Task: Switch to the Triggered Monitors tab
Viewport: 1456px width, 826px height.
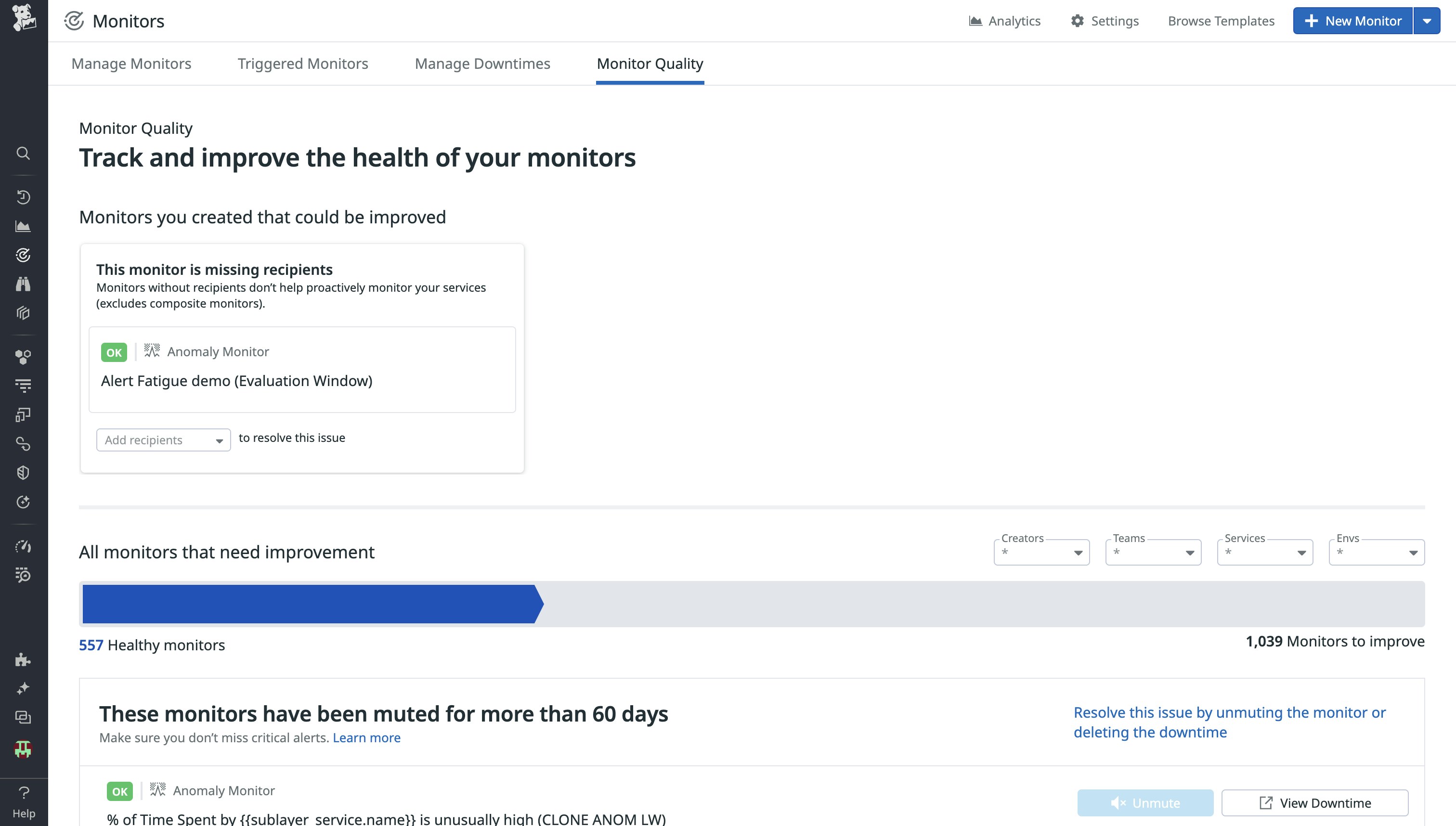Action: 303,64
